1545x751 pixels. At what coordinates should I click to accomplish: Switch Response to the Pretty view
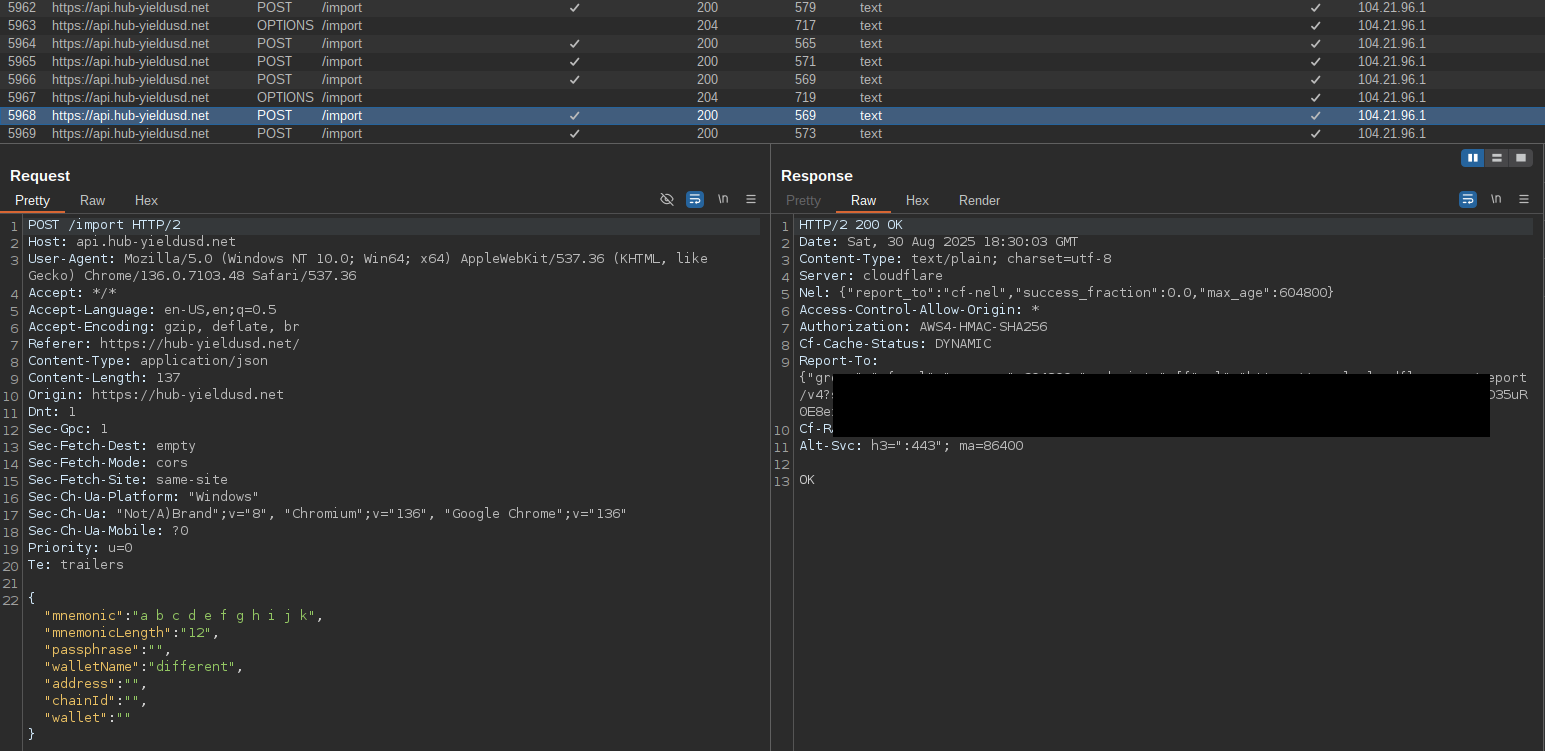click(803, 200)
